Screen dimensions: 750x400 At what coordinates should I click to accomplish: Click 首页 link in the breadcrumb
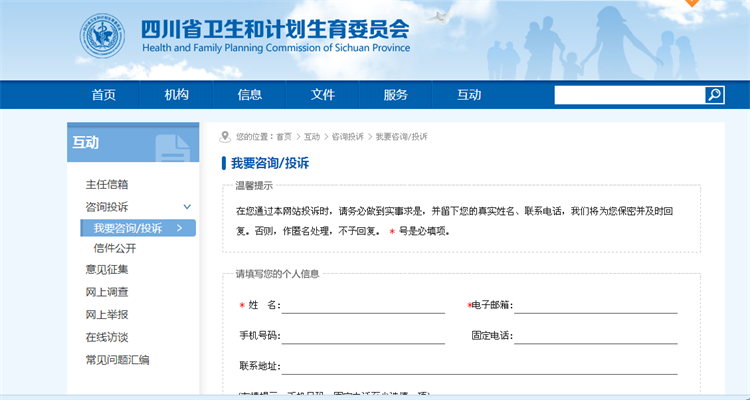(285, 137)
